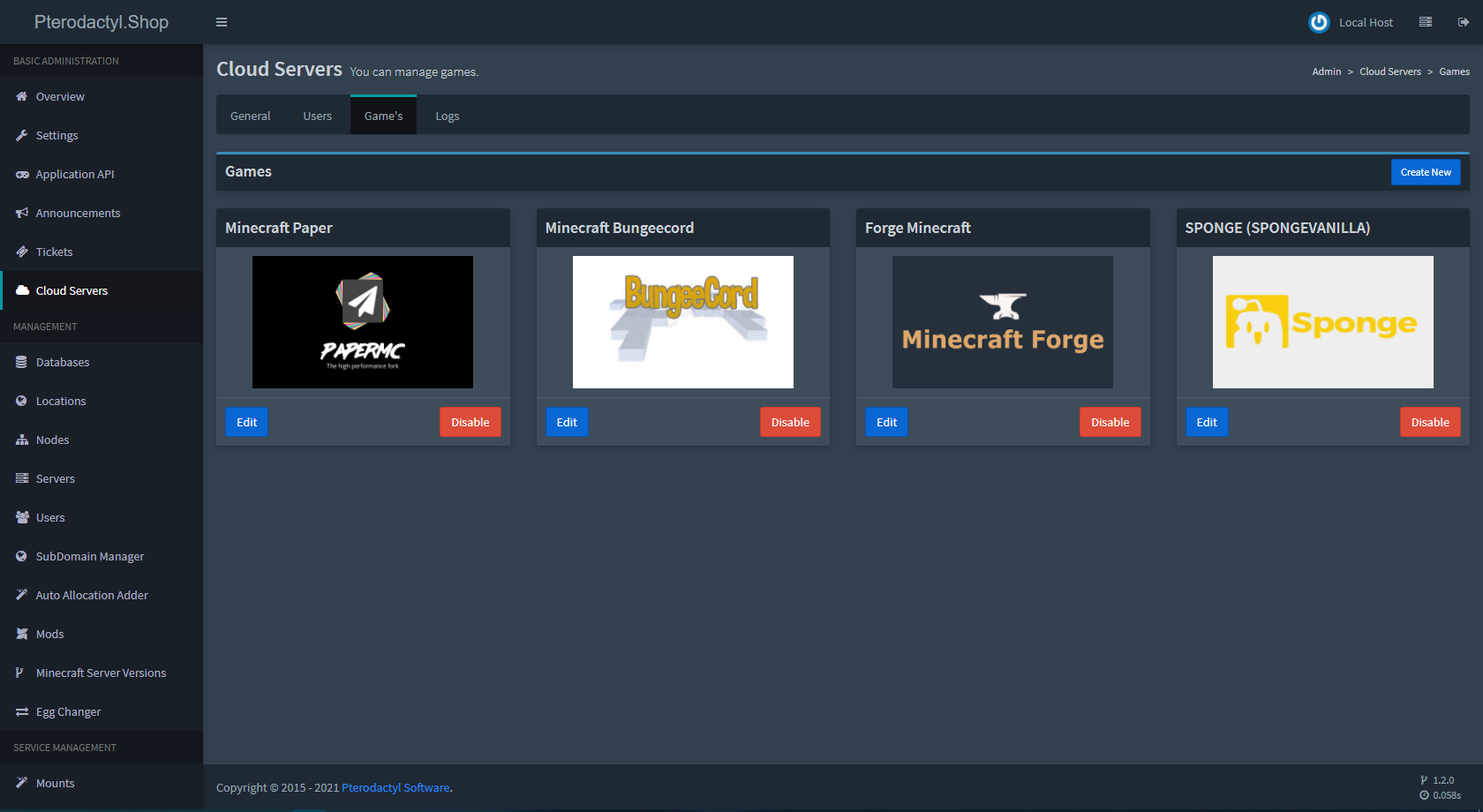Open Application API via its icon
1483x812 pixels.
[22, 174]
